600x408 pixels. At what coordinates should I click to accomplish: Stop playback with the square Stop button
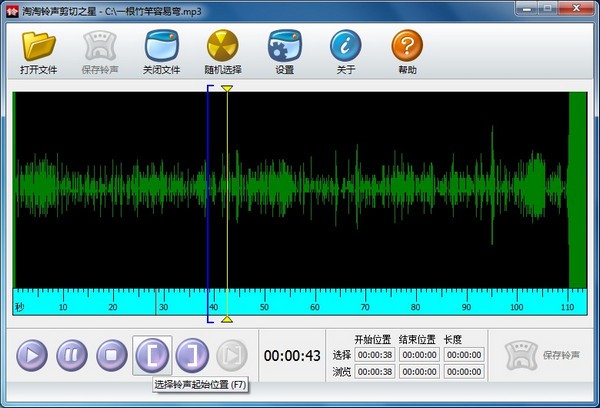(x=111, y=354)
